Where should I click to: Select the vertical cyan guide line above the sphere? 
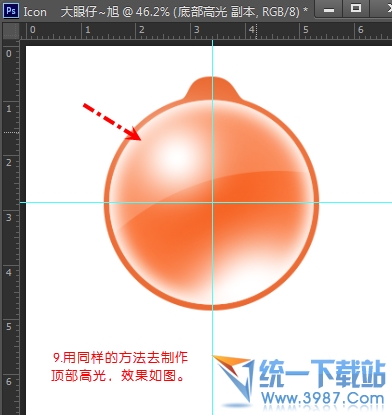(213, 59)
